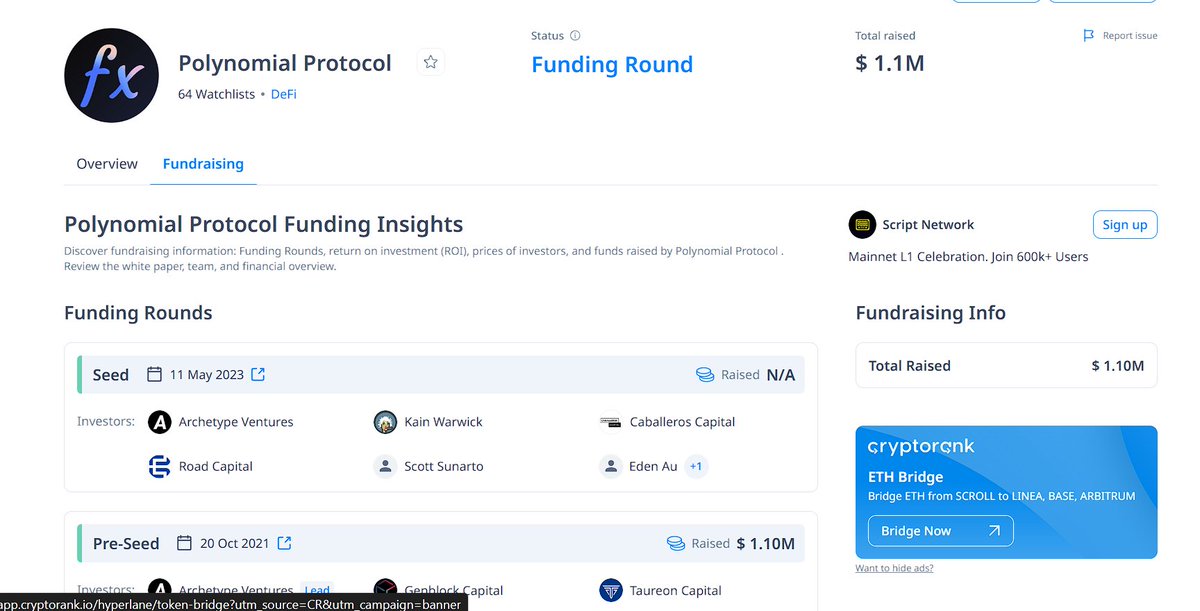Image resolution: width=1200 pixels, height=611 pixels.
Task: Open the Seed round external link icon
Action: click(258, 374)
